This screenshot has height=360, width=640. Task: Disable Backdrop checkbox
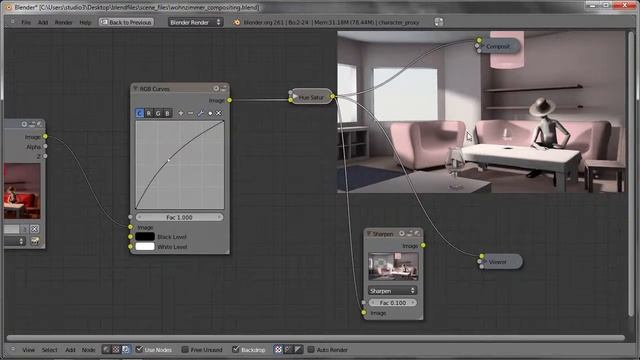pos(236,349)
